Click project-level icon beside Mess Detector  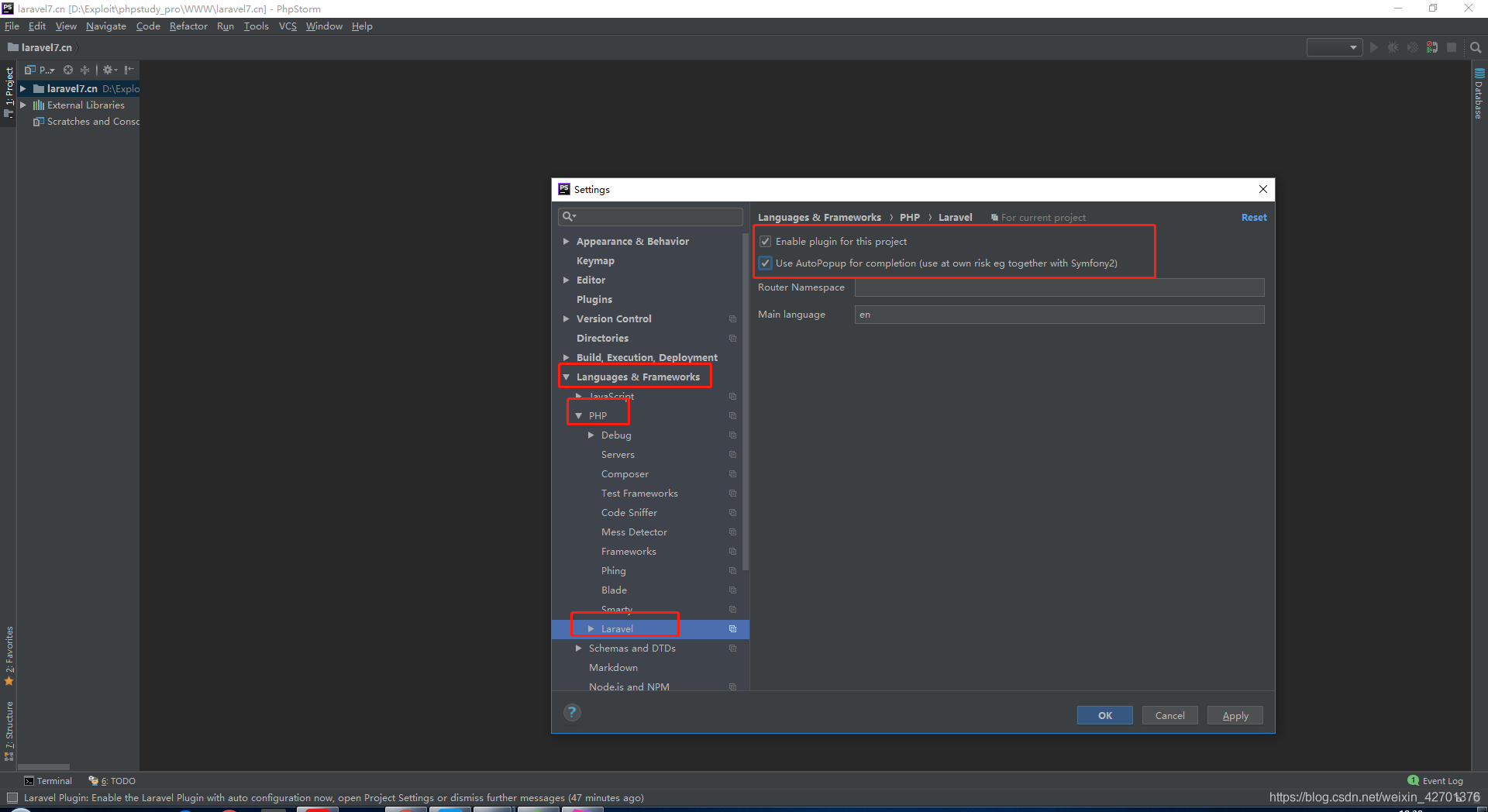[732, 532]
